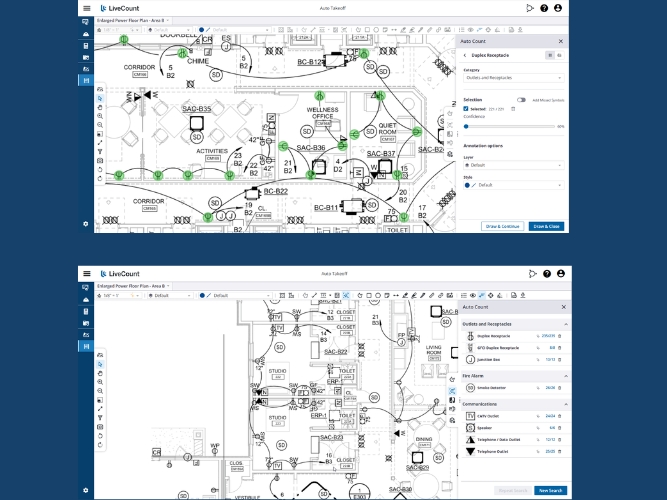Toggle visibility eye in top toolbar

(x=470, y=30)
